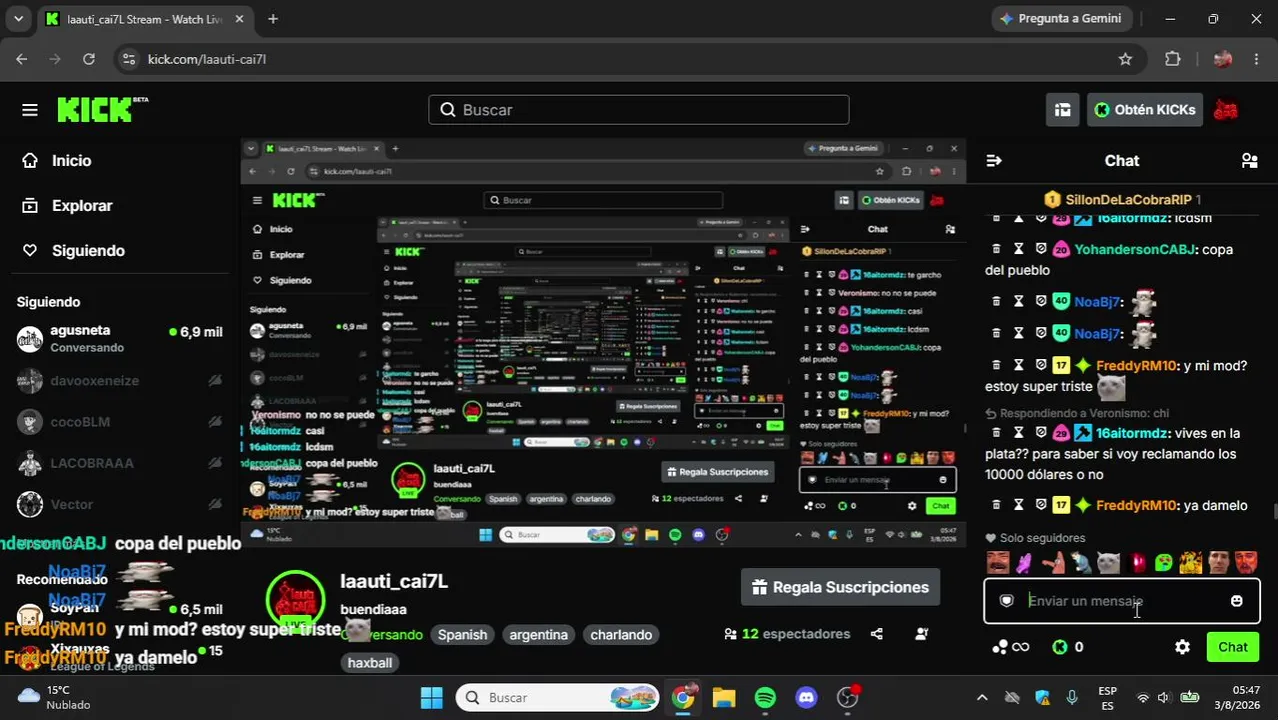The width and height of the screenshot is (1278, 720).
Task: Open the emoji picker in message box
Action: coord(1237,601)
